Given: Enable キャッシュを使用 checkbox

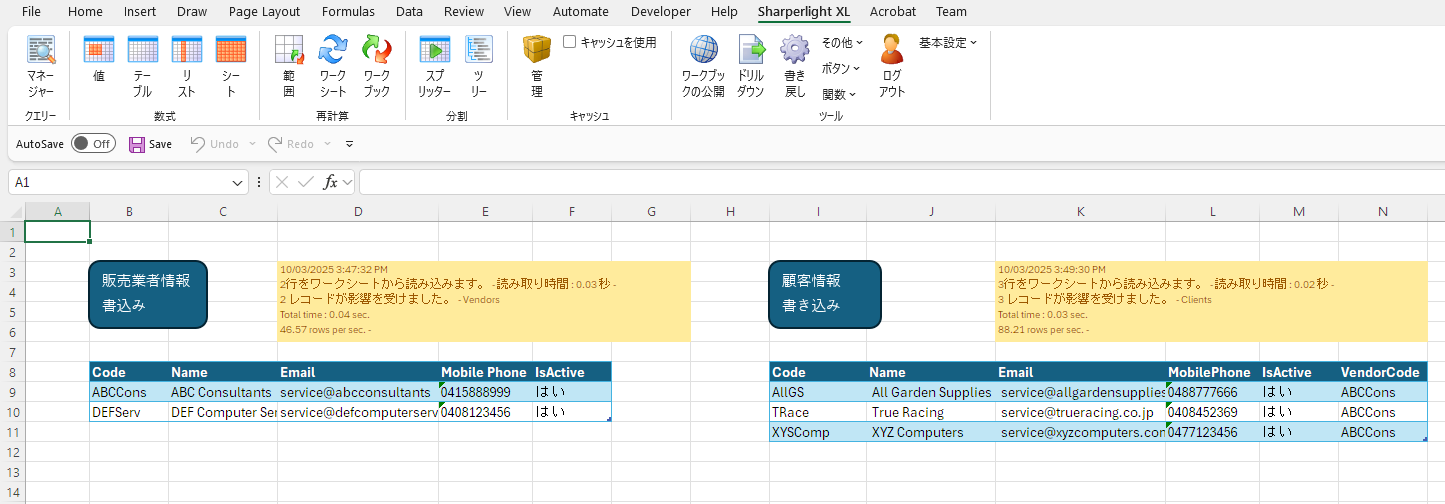Looking at the screenshot, I should pos(569,42).
